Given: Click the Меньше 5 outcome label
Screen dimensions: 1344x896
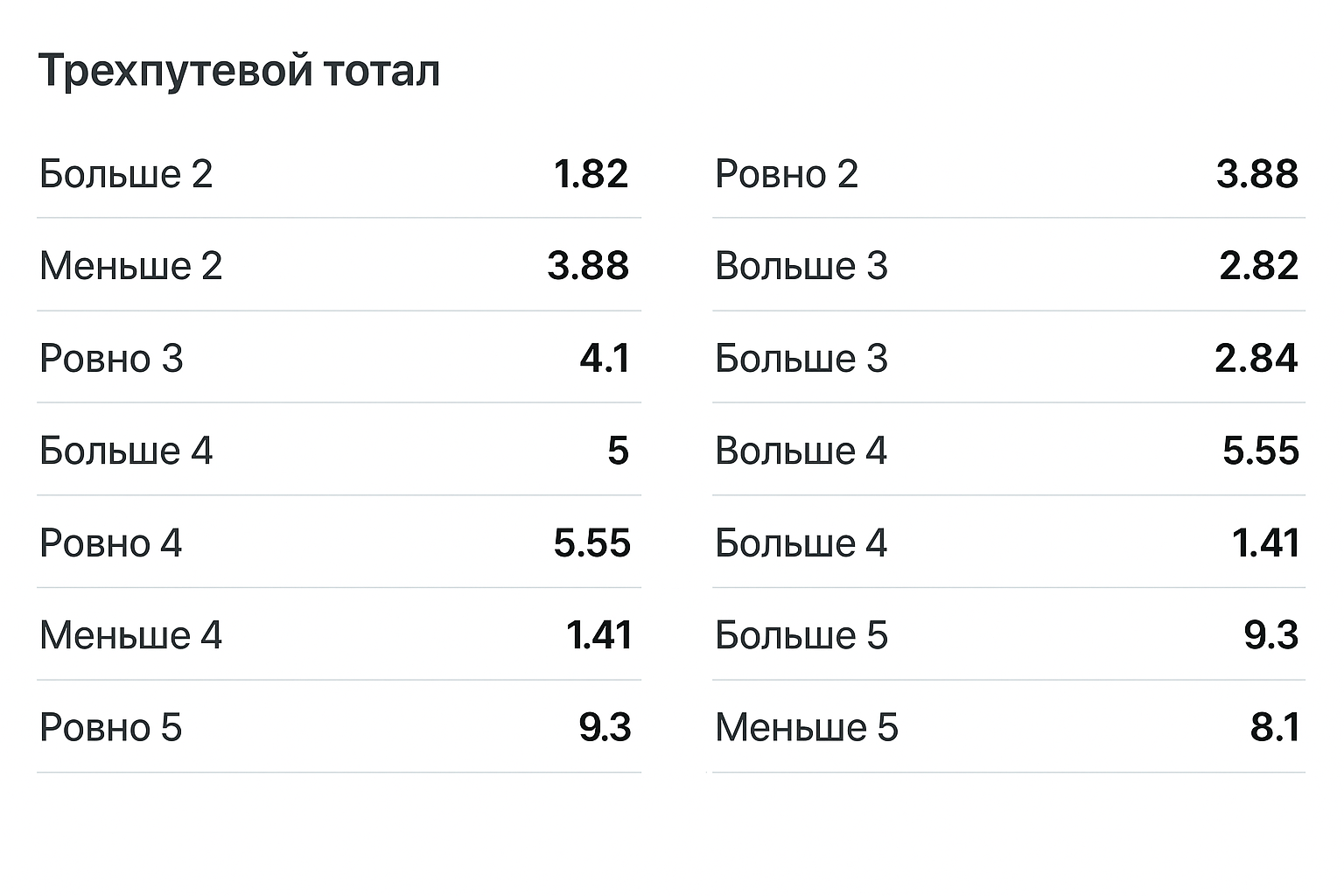Looking at the screenshot, I should (806, 728).
